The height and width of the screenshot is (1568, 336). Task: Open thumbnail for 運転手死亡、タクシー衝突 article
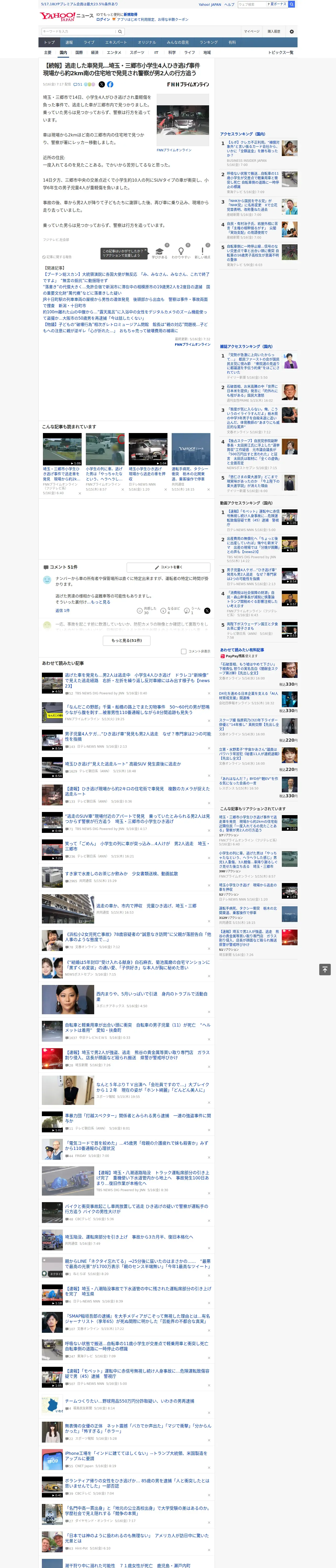(191, 449)
